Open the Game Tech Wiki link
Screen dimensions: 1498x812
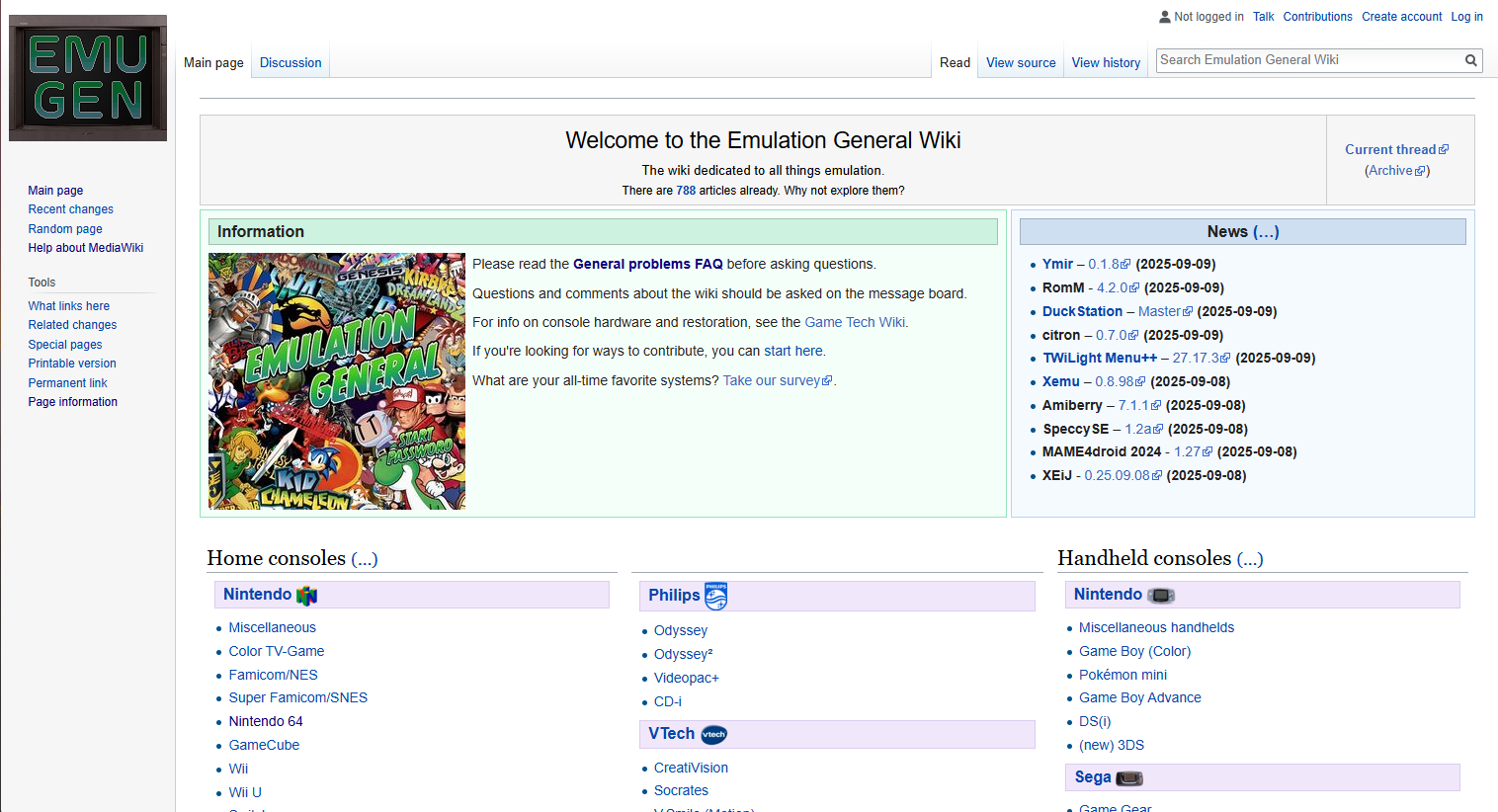coord(855,322)
